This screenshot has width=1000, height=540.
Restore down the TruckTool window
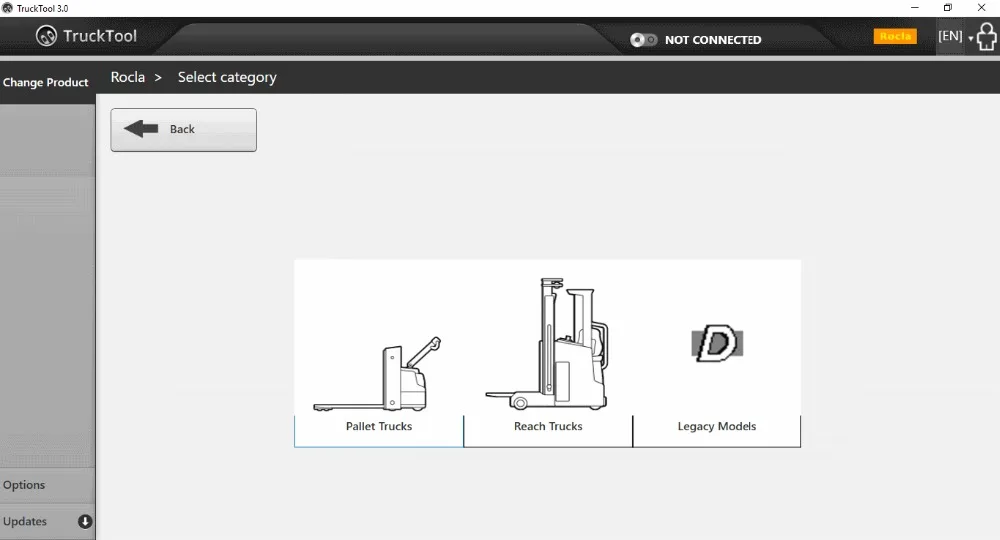pos(948,8)
